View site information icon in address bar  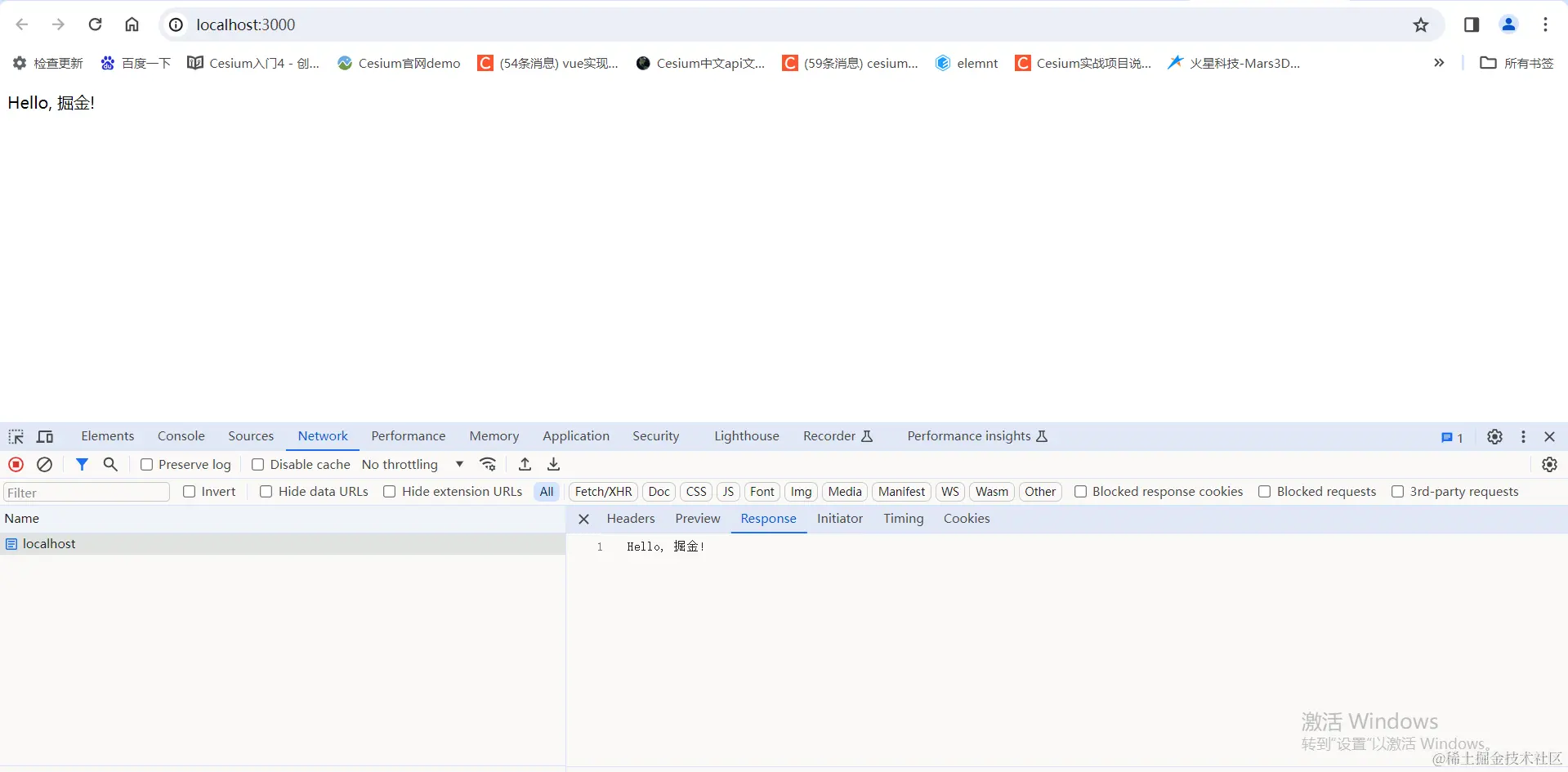click(x=176, y=25)
